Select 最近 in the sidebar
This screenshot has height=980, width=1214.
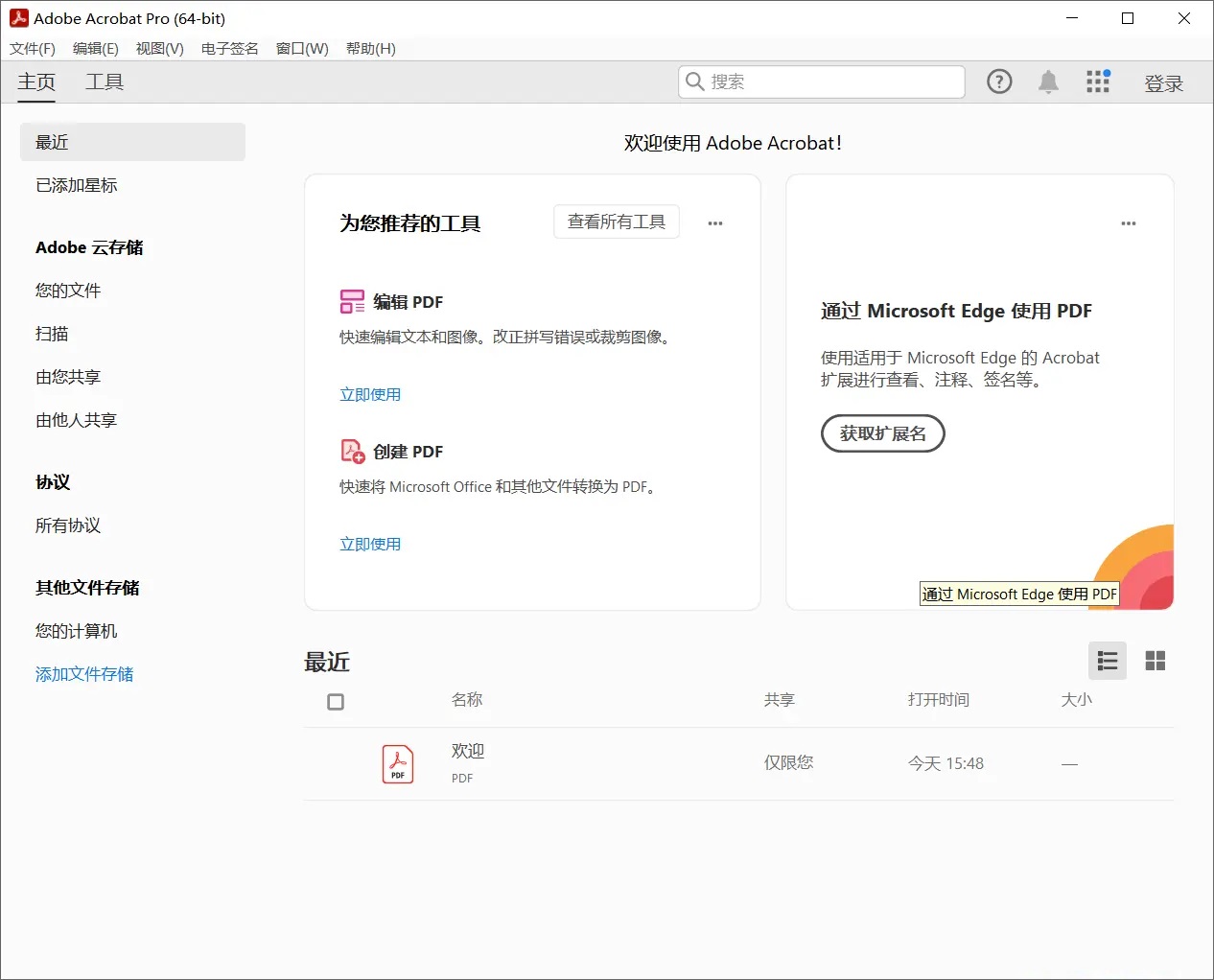(132, 142)
